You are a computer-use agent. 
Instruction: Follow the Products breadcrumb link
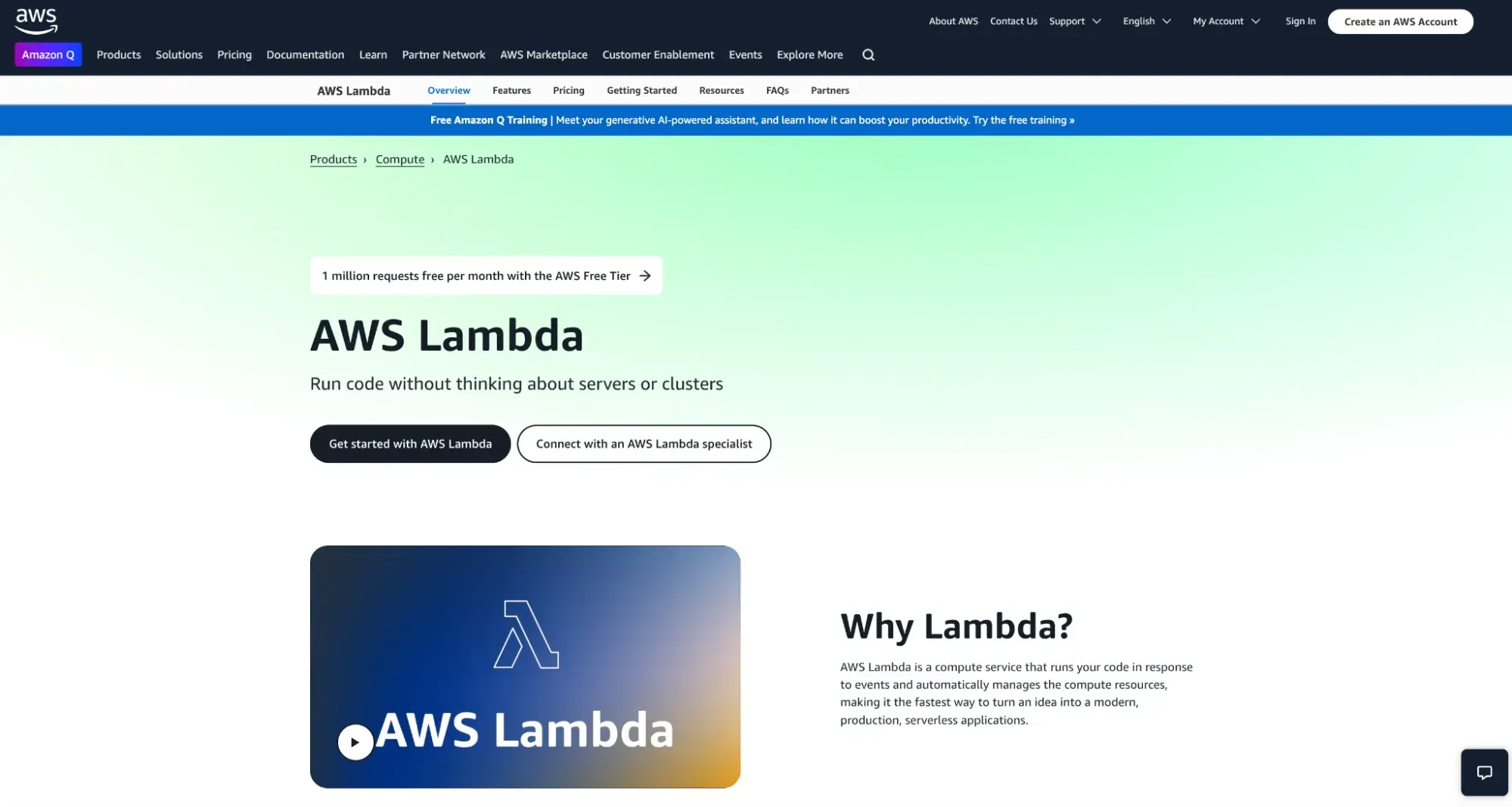click(333, 159)
